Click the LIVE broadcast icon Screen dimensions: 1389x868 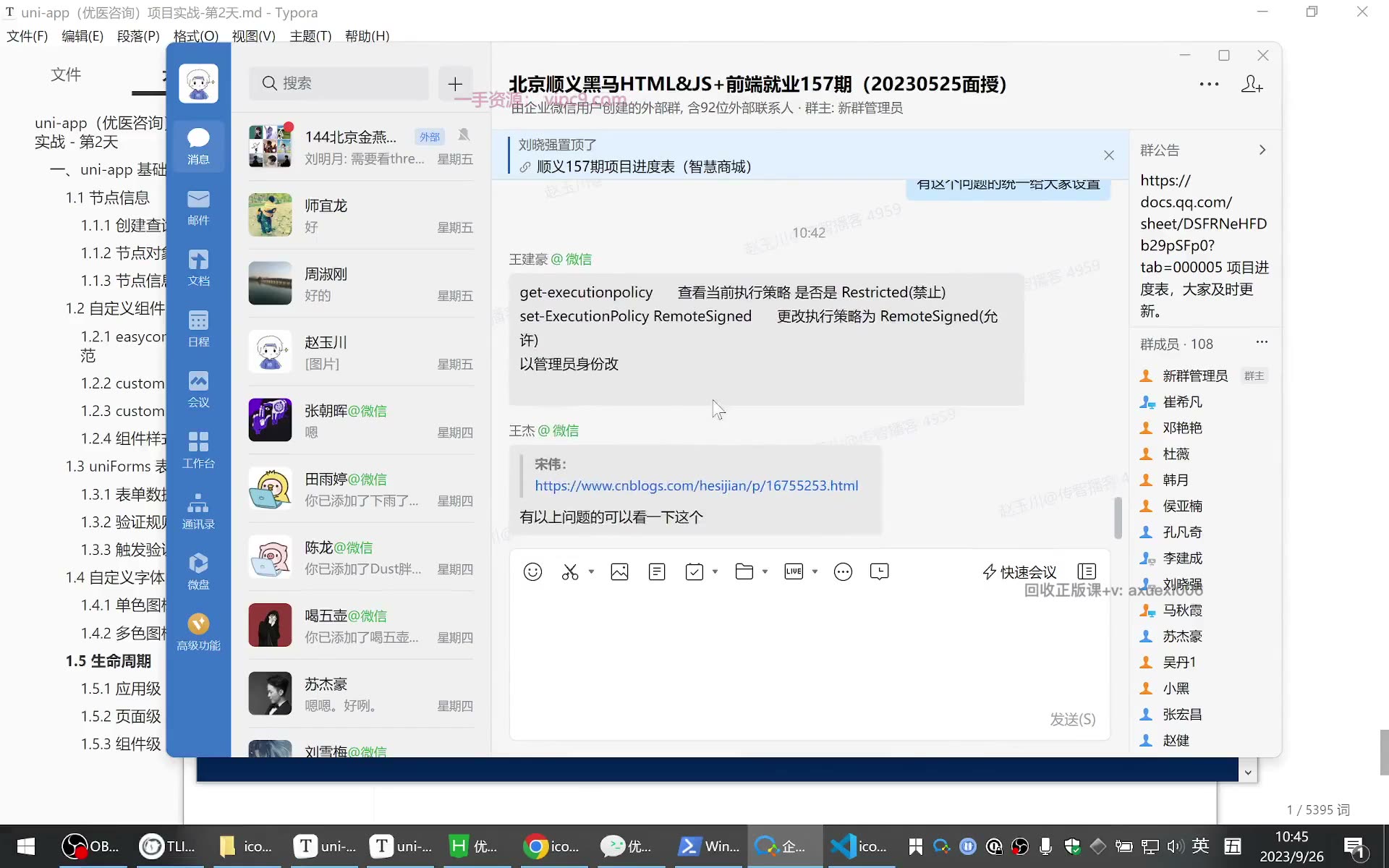[x=794, y=572]
